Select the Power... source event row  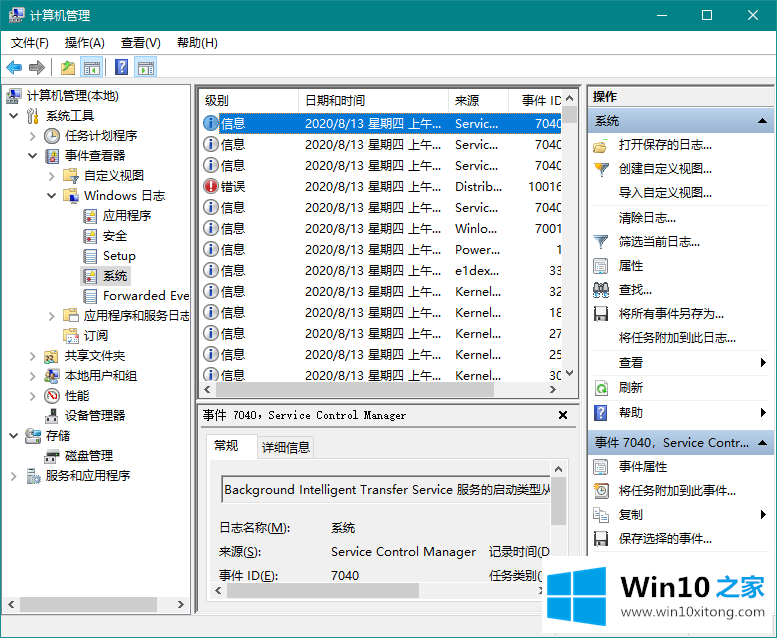(x=381, y=249)
